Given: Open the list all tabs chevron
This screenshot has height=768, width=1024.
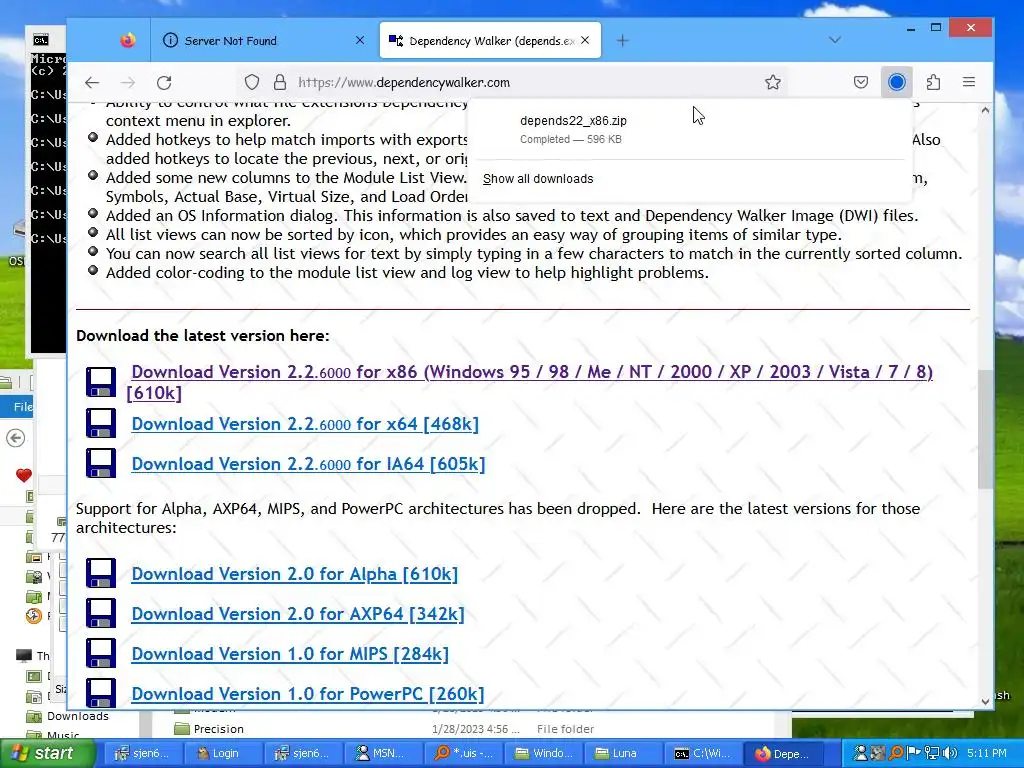Looking at the screenshot, I should [x=835, y=40].
